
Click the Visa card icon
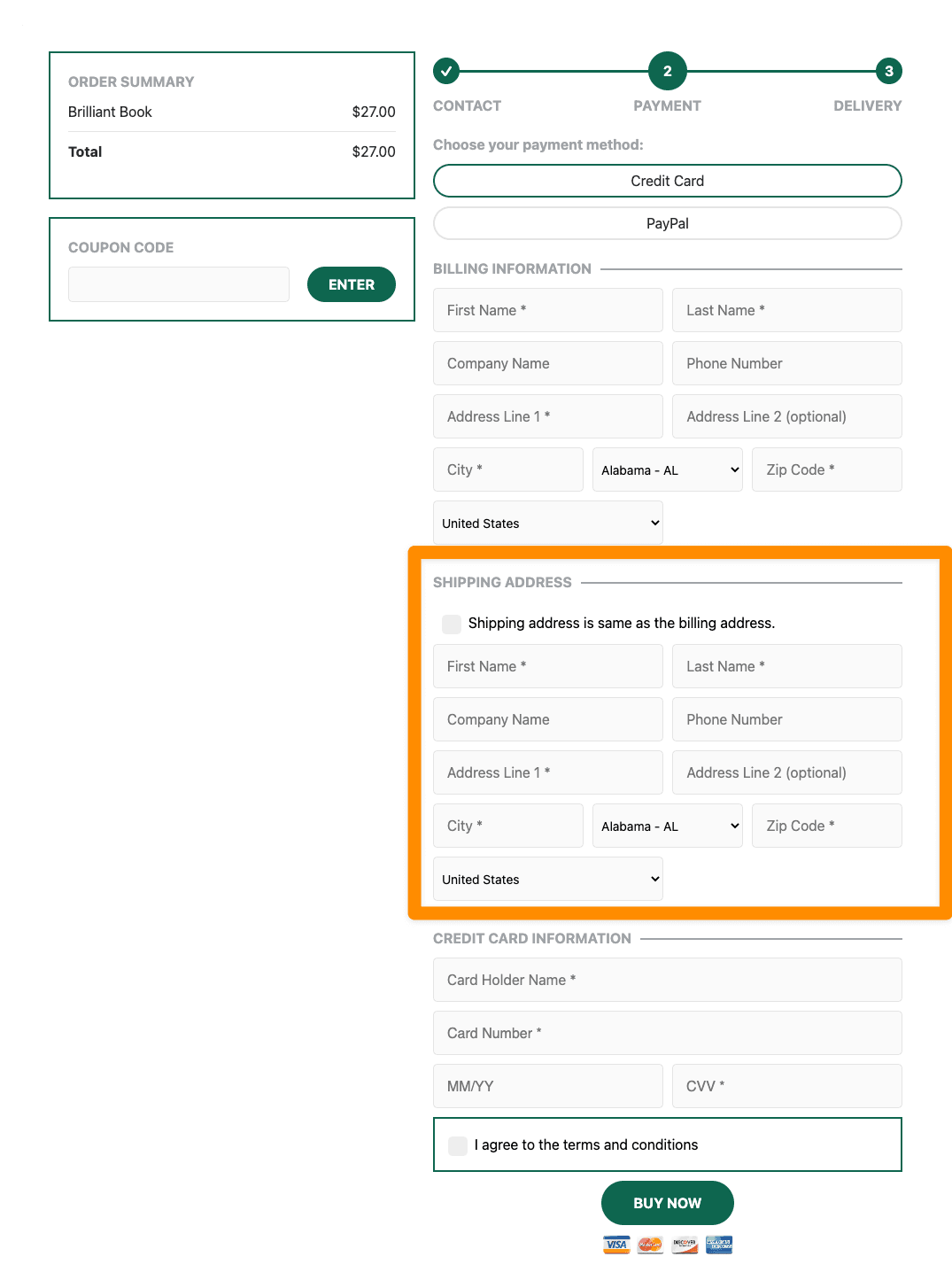pyautogui.click(x=616, y=1245)
